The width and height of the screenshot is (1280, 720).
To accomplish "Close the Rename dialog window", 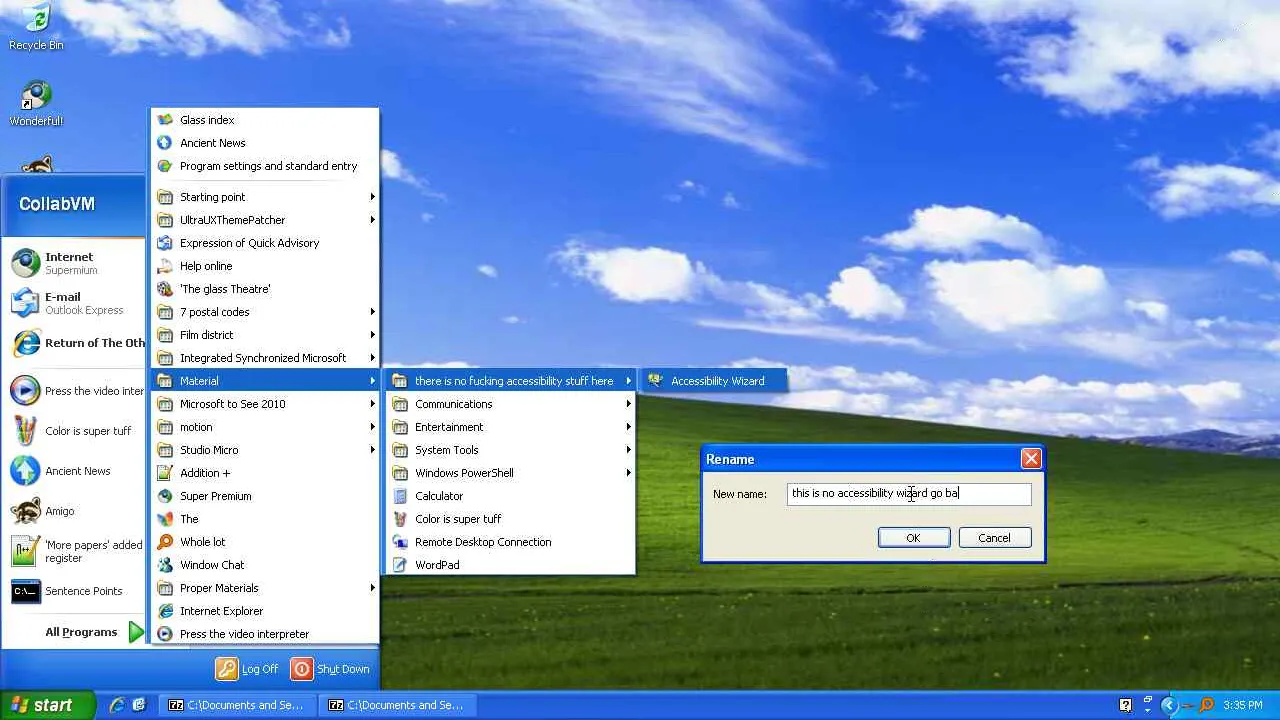I will (x=1031, y=459).
